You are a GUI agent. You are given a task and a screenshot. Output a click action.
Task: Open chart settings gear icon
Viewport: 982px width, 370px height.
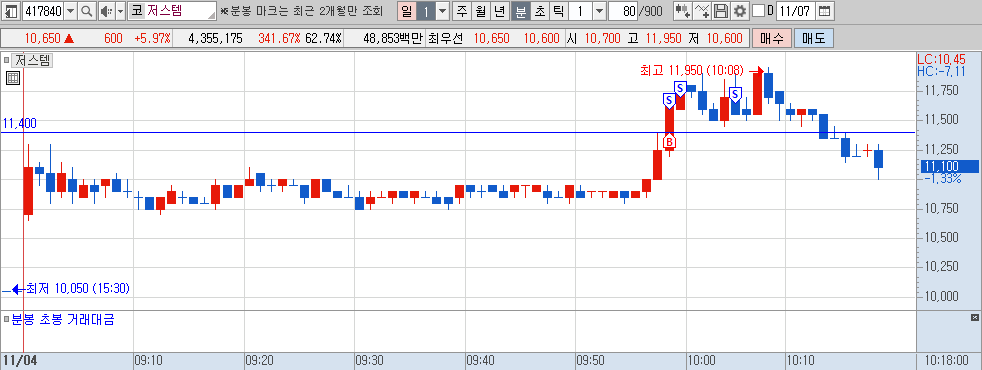click(x=740, y=11)
